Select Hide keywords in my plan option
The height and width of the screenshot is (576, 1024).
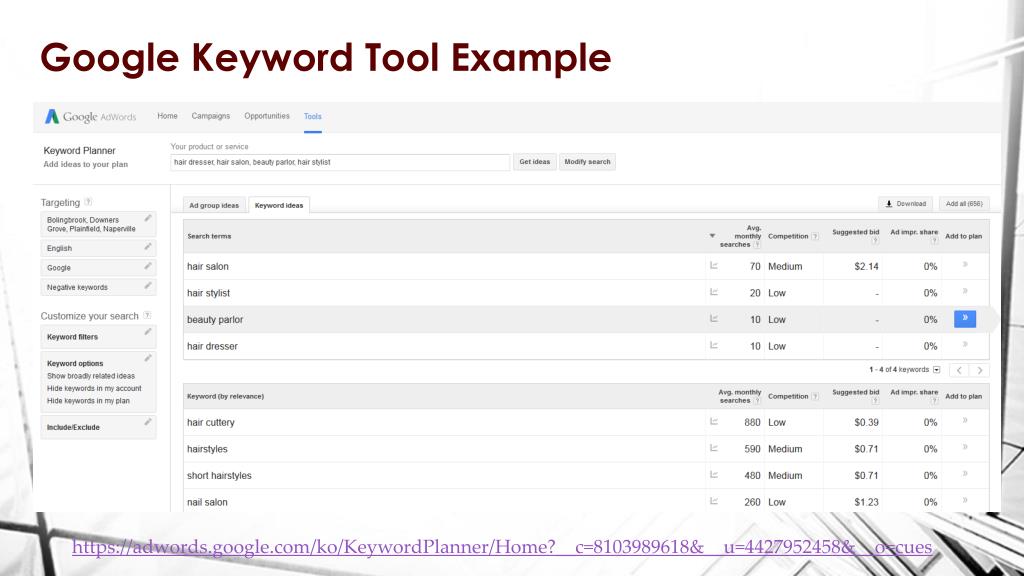pyautogui.click(x=88, y=401)
